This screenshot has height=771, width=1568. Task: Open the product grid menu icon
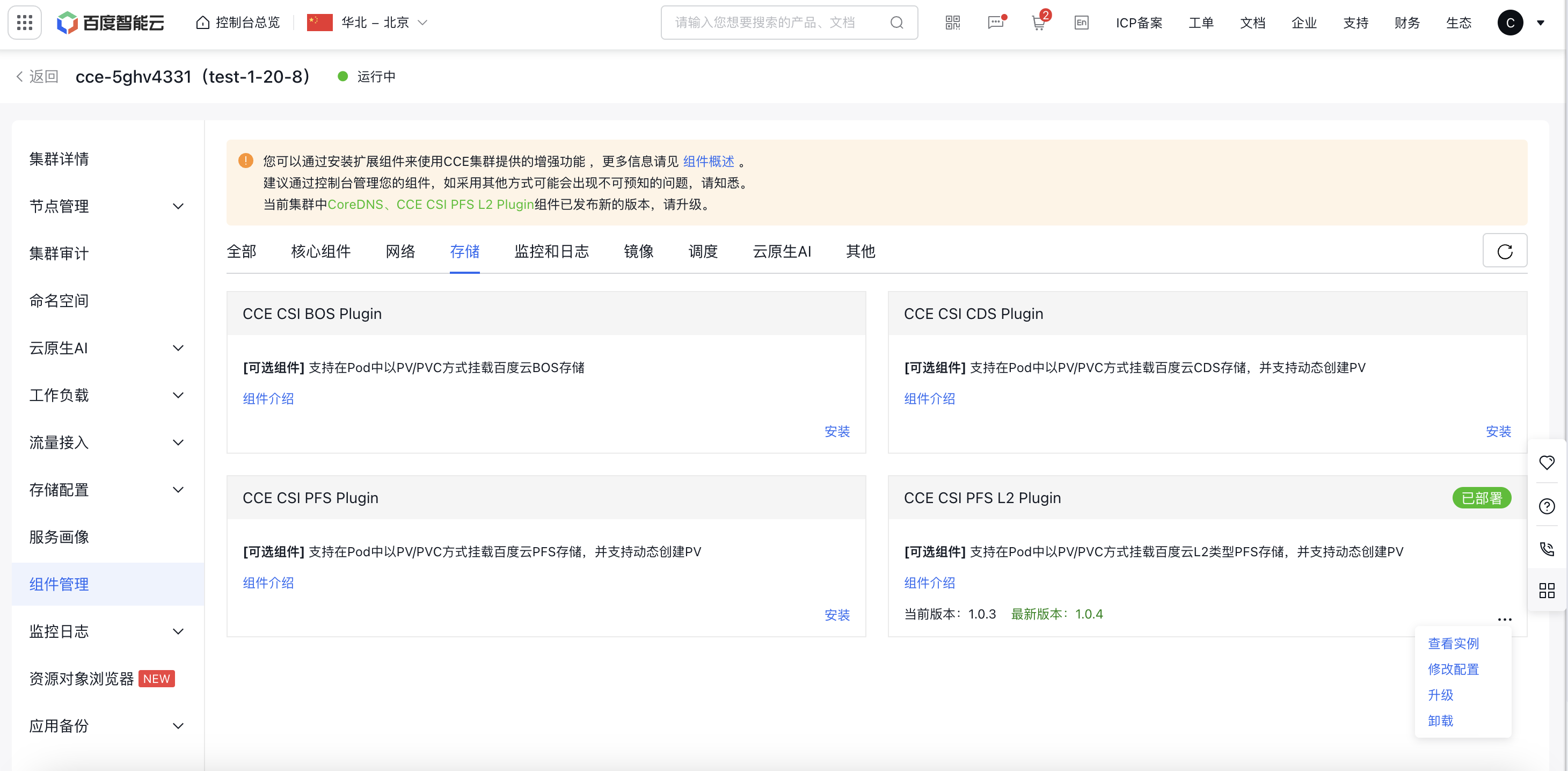(24, 23)
